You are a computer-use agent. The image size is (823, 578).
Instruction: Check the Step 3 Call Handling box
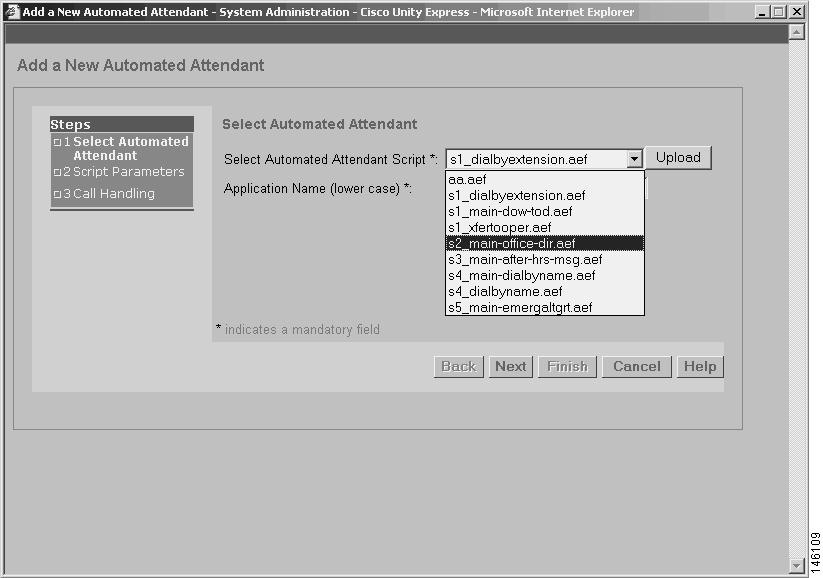(x=57, y=193)
